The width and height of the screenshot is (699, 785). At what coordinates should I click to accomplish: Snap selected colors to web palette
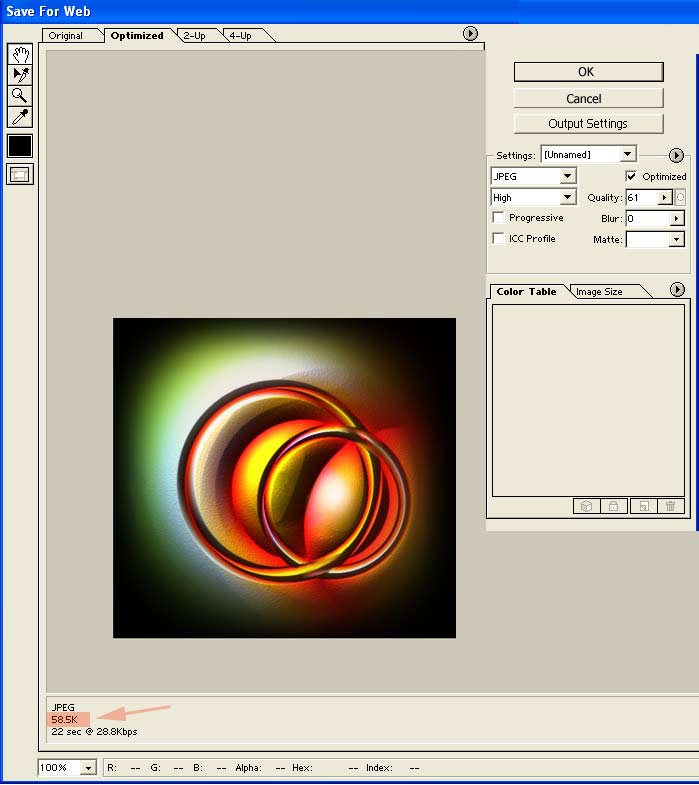coord(586,506)
